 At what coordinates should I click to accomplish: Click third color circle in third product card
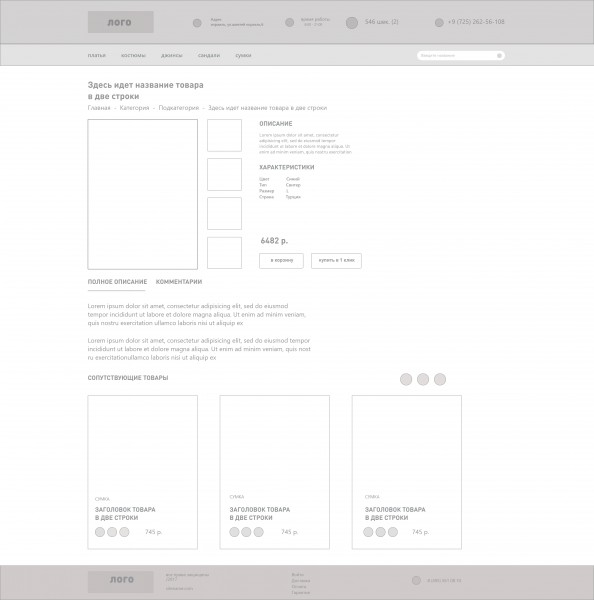pyautogui.click(x=393, y=532)
